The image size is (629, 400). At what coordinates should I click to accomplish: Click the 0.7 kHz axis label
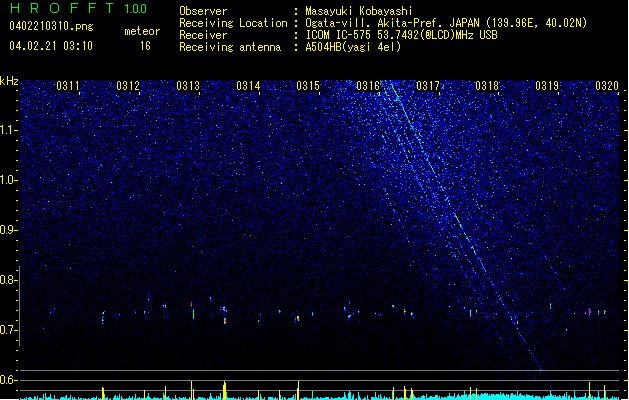coord(8,330)
